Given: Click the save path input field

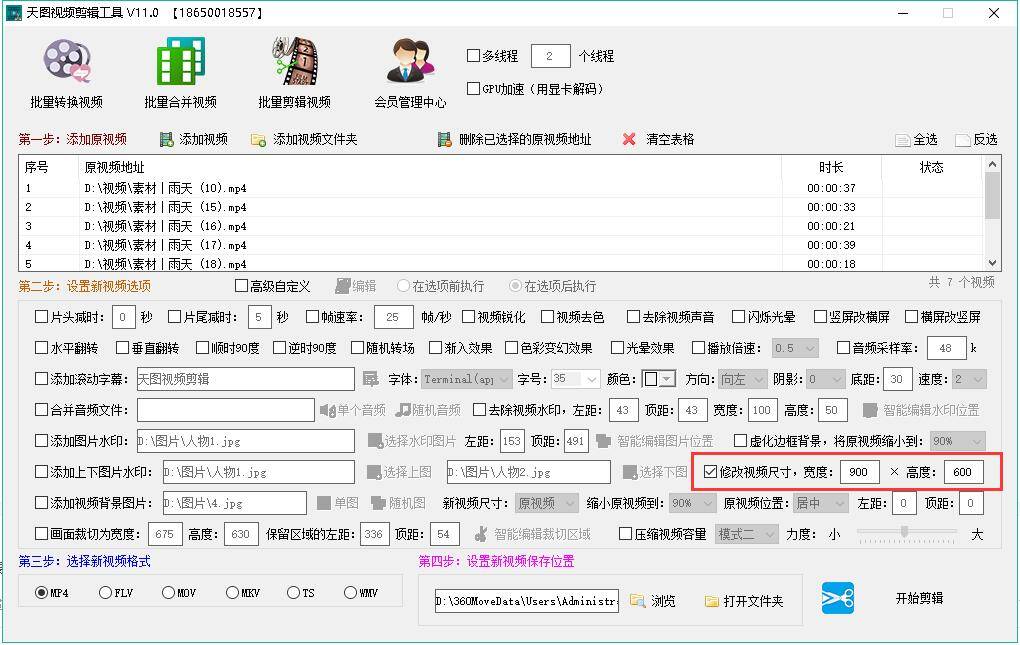Looking at the screenshot, I should tap(527, 601).
